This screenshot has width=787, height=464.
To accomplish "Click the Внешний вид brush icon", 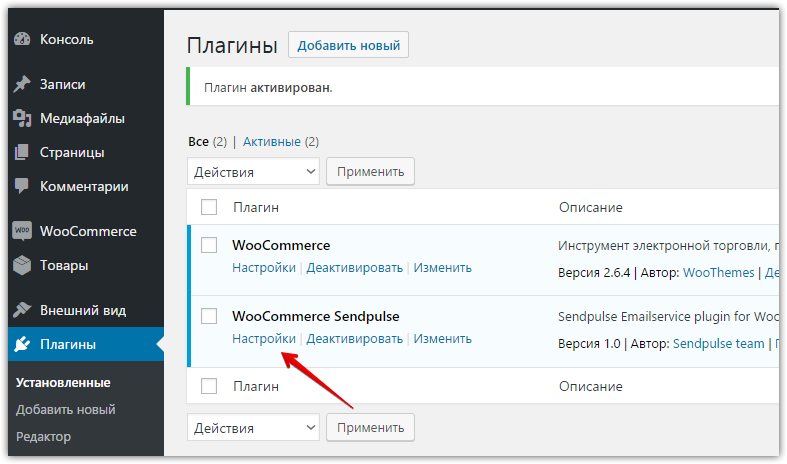I will pyautogui.click(x=22, y=310).
